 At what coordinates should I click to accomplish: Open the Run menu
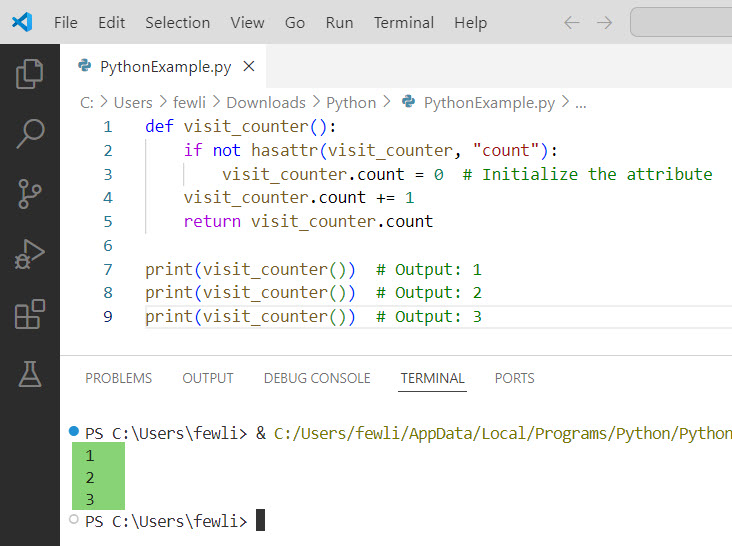[339, 22]
